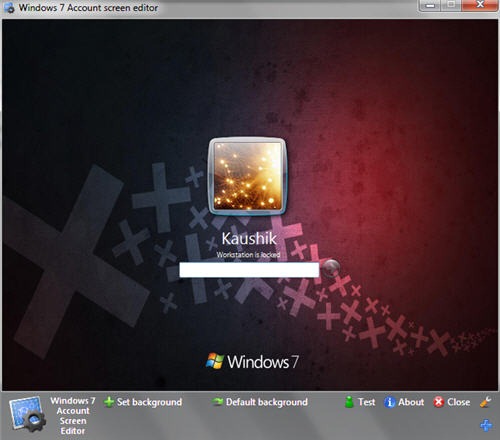Click the title bar app icon

click(9, 8)
